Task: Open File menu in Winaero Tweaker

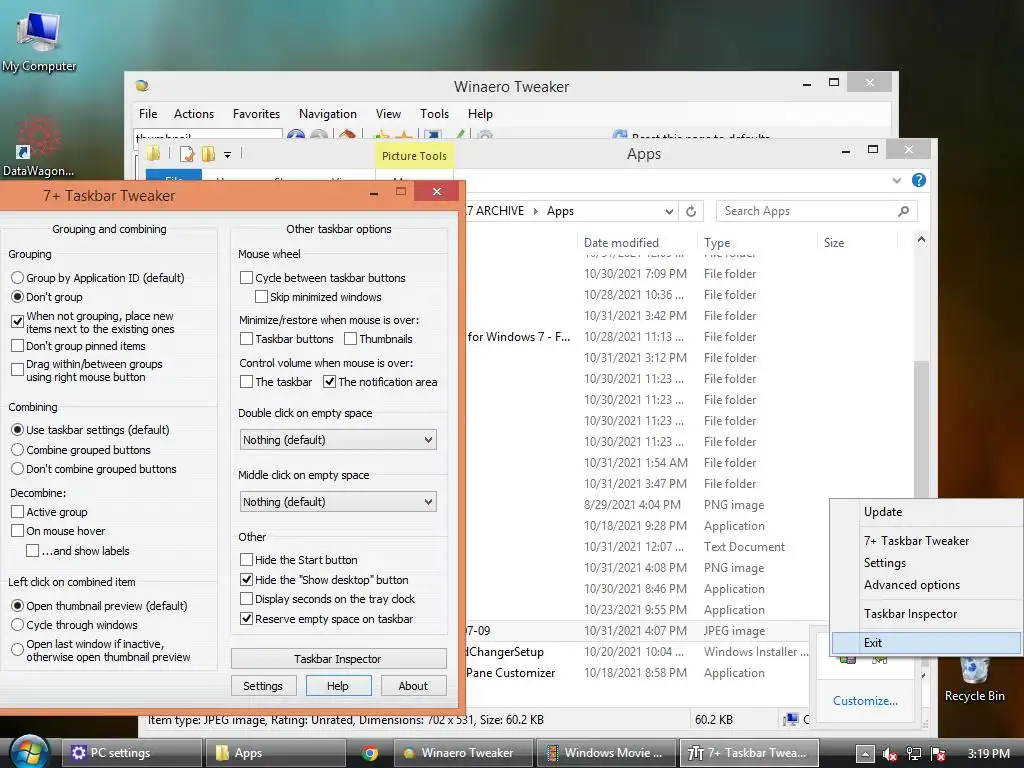Action: [148, 114]
